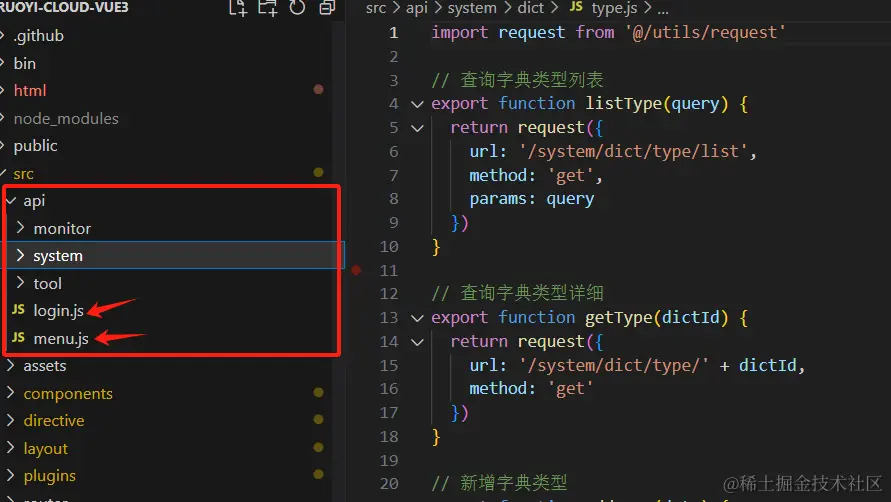
Task: Click the JS icon beside login.js
Action: 18,309
